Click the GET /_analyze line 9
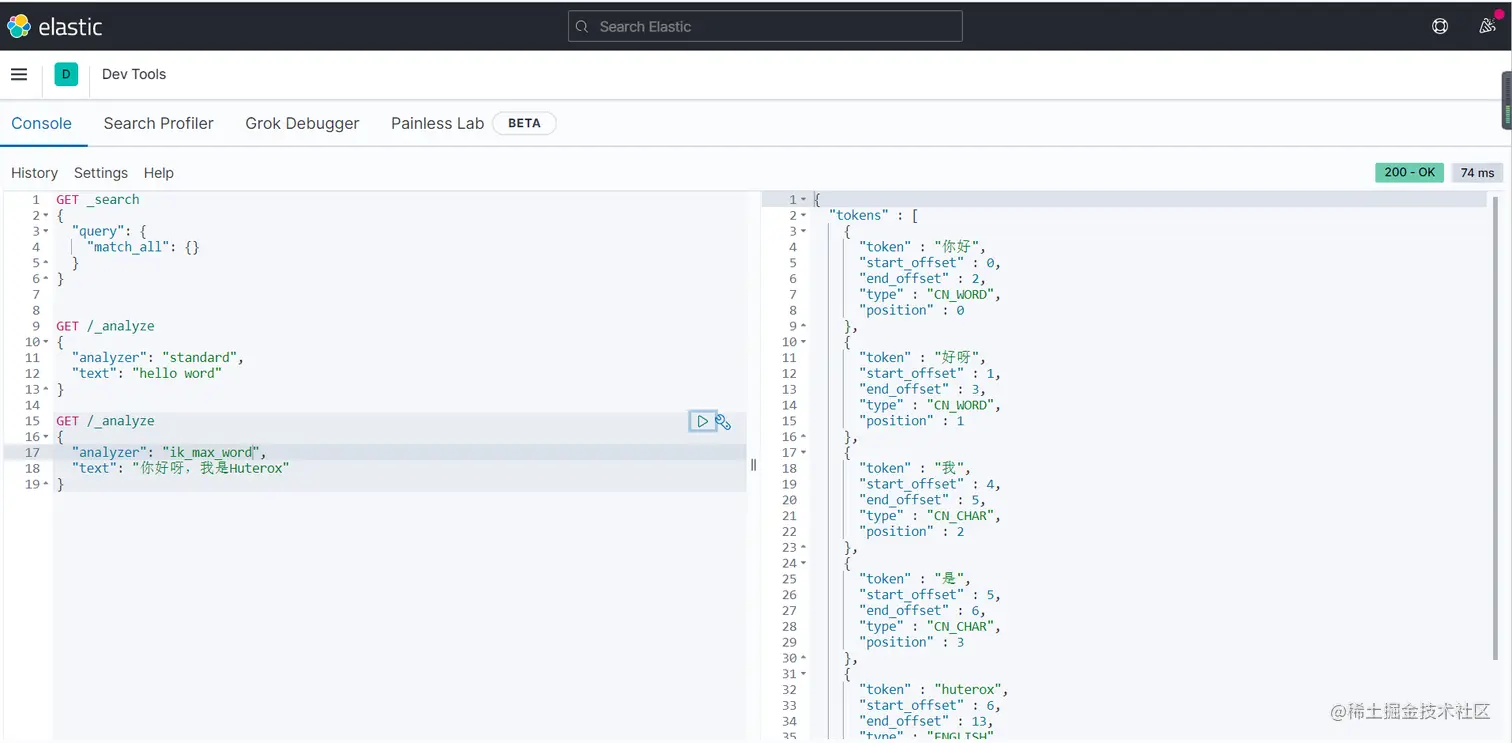 pos(105,326)
